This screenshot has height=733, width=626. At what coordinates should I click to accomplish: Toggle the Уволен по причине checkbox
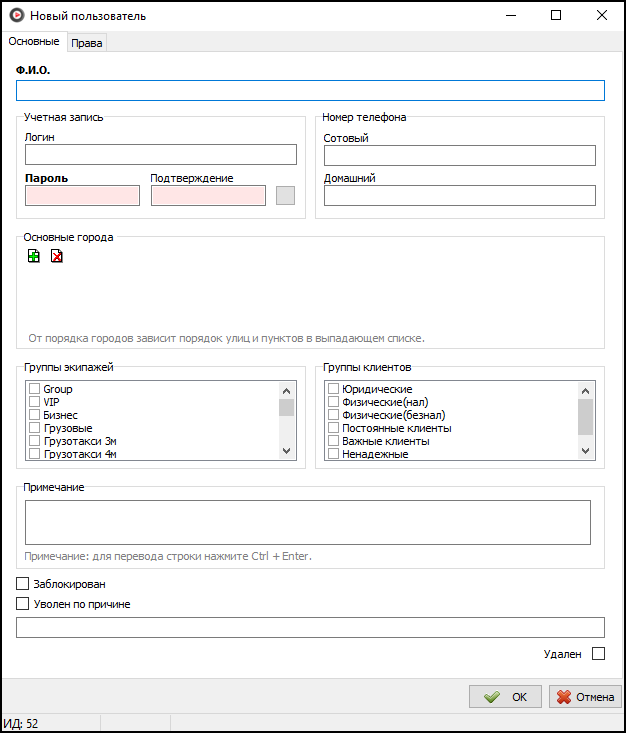pyautogui.click(x=23, y=604)
